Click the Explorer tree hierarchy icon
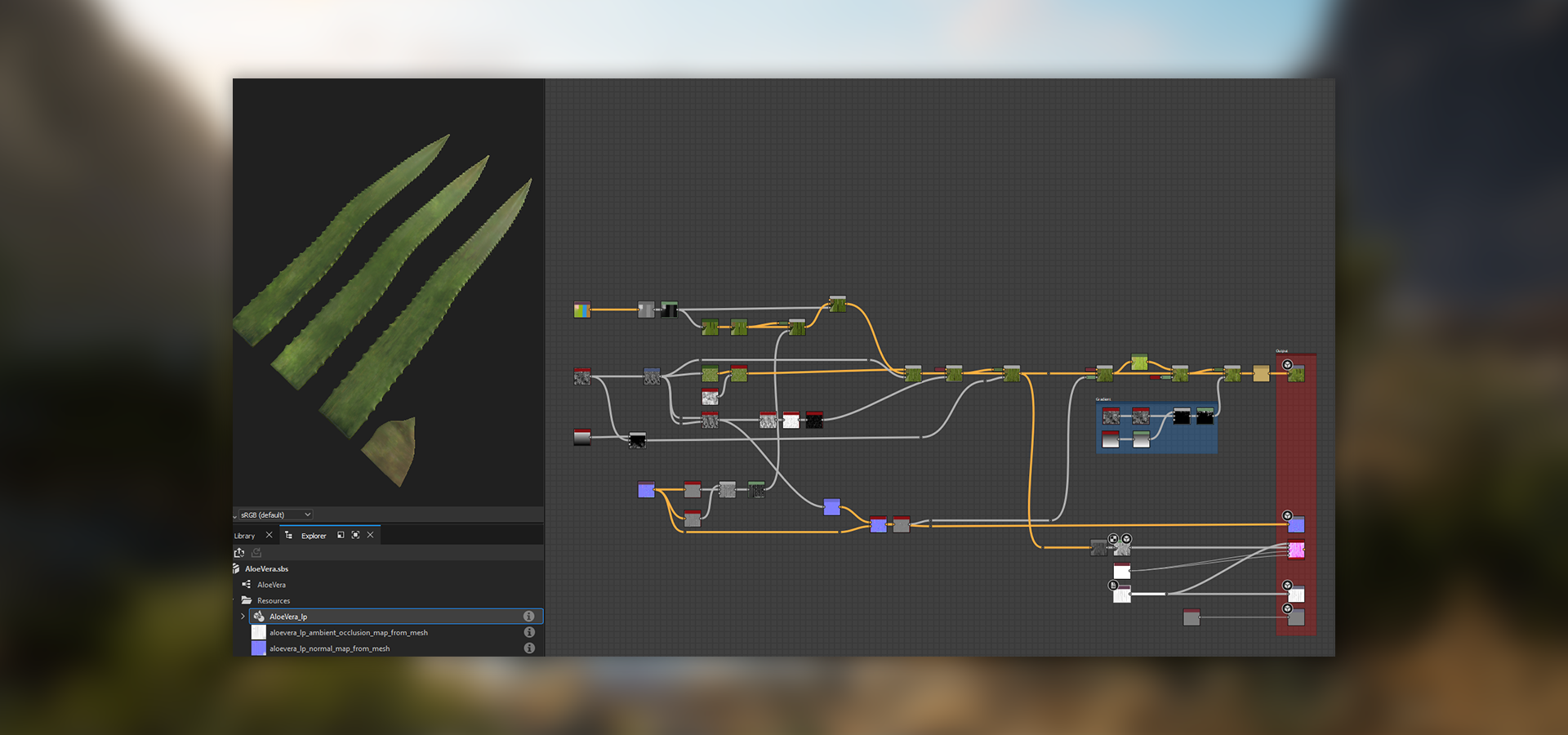Viewport: 1568px width, 735px height. coord(288,535)
